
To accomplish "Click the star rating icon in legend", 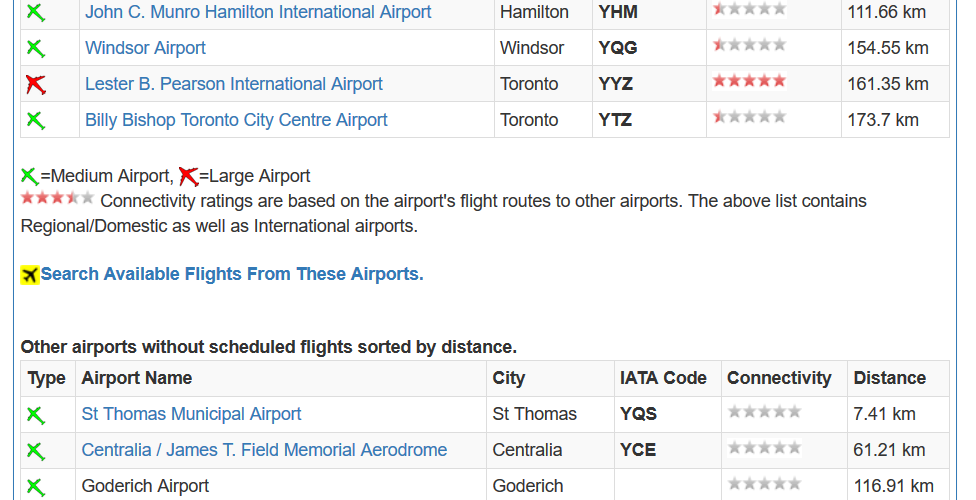I will [x=57, y=198].
